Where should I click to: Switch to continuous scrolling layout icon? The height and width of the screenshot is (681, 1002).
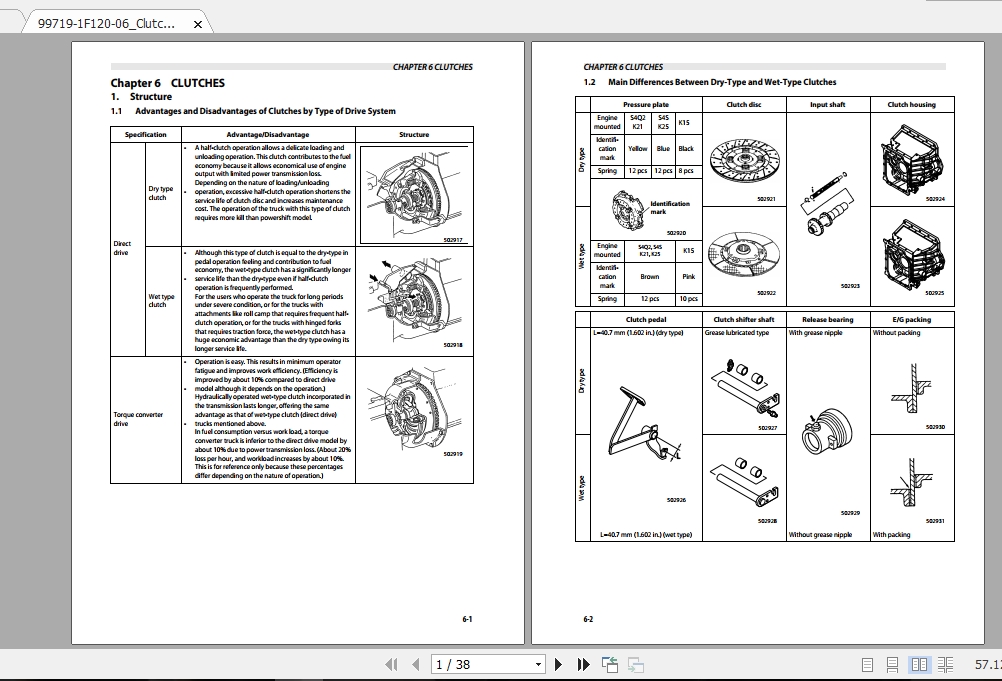point(894,663)
